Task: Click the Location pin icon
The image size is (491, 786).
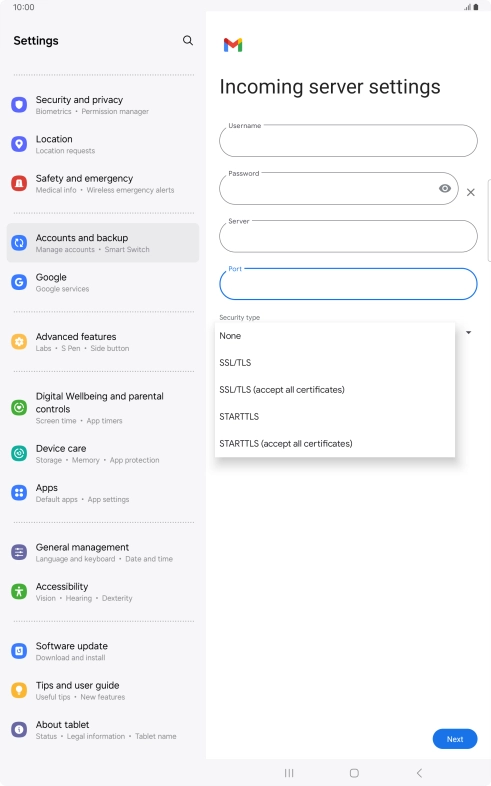Action: 19,144
